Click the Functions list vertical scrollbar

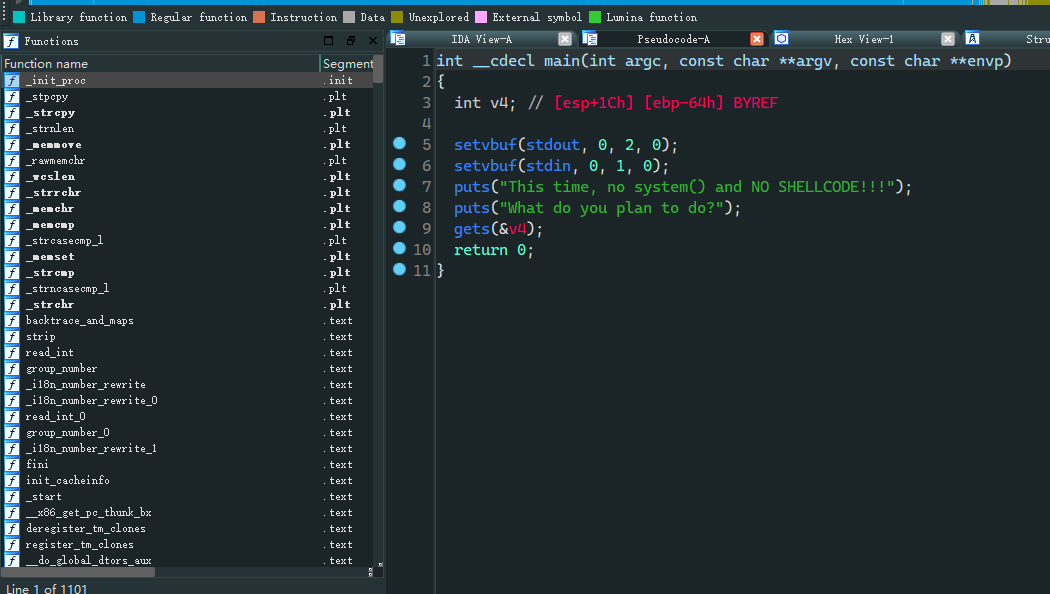pos(378,300)
